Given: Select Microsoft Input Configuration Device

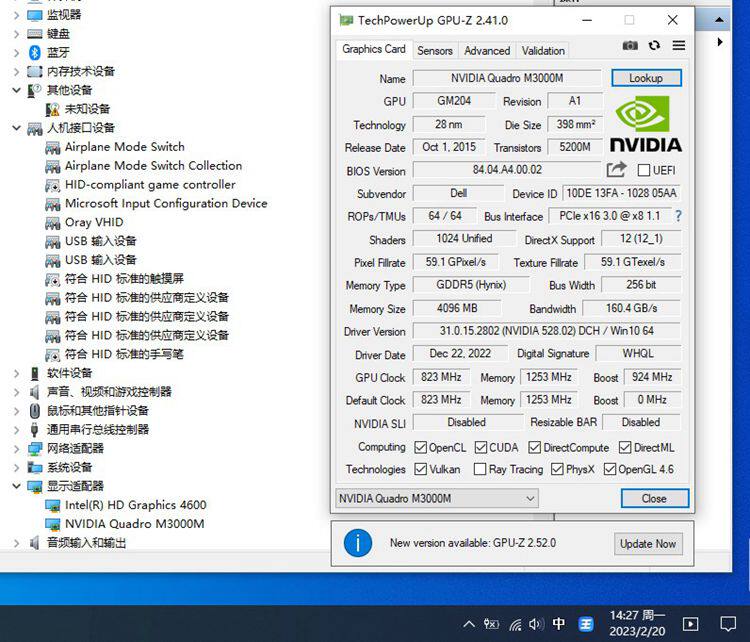Looking at the screenshot, I should tap(166, 203).
